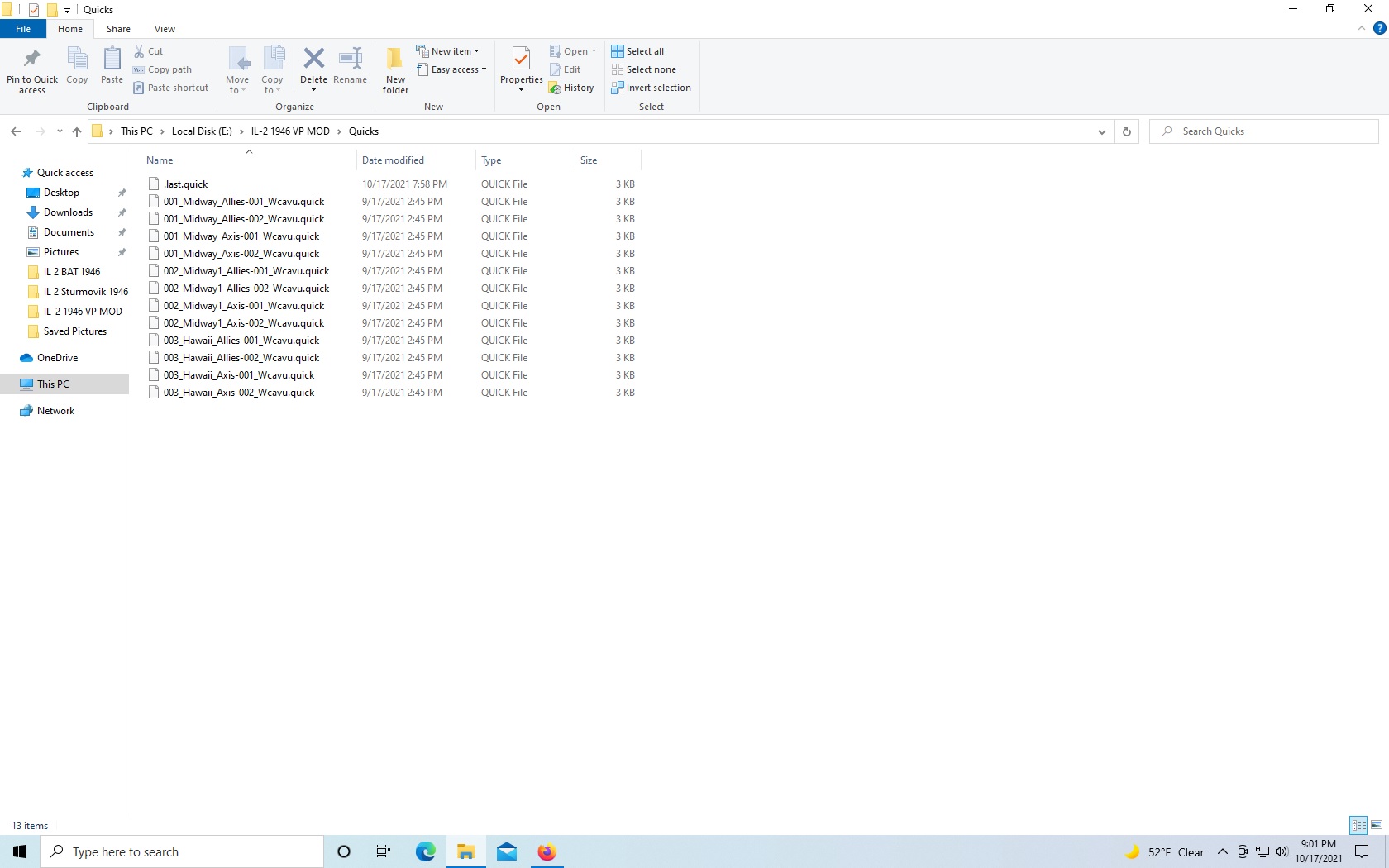Expand the Open button dropdown
The width and height of the screenshot is (1389, 868).
(594, 51)
